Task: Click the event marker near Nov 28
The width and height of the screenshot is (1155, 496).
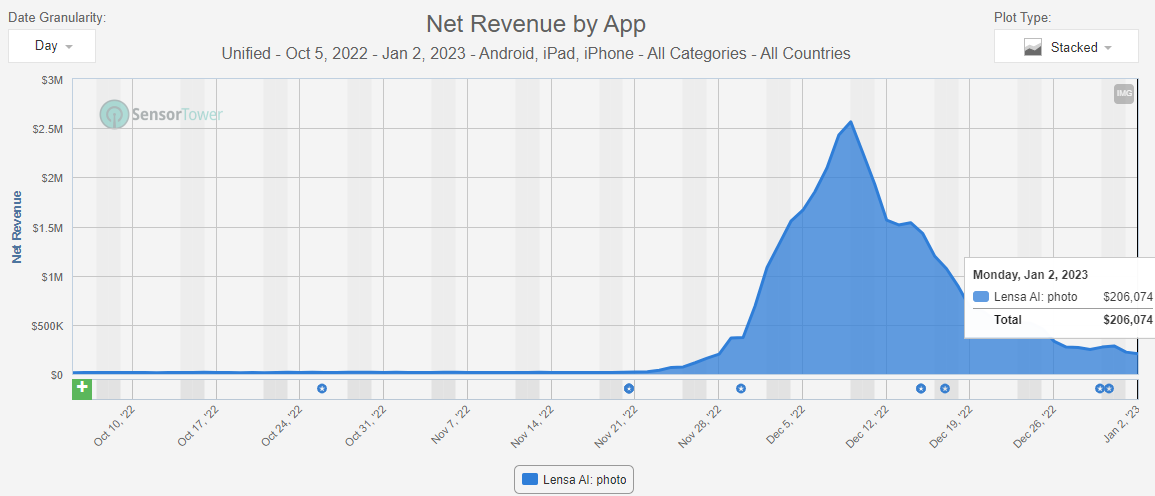Action: click(x=741, y=388)
